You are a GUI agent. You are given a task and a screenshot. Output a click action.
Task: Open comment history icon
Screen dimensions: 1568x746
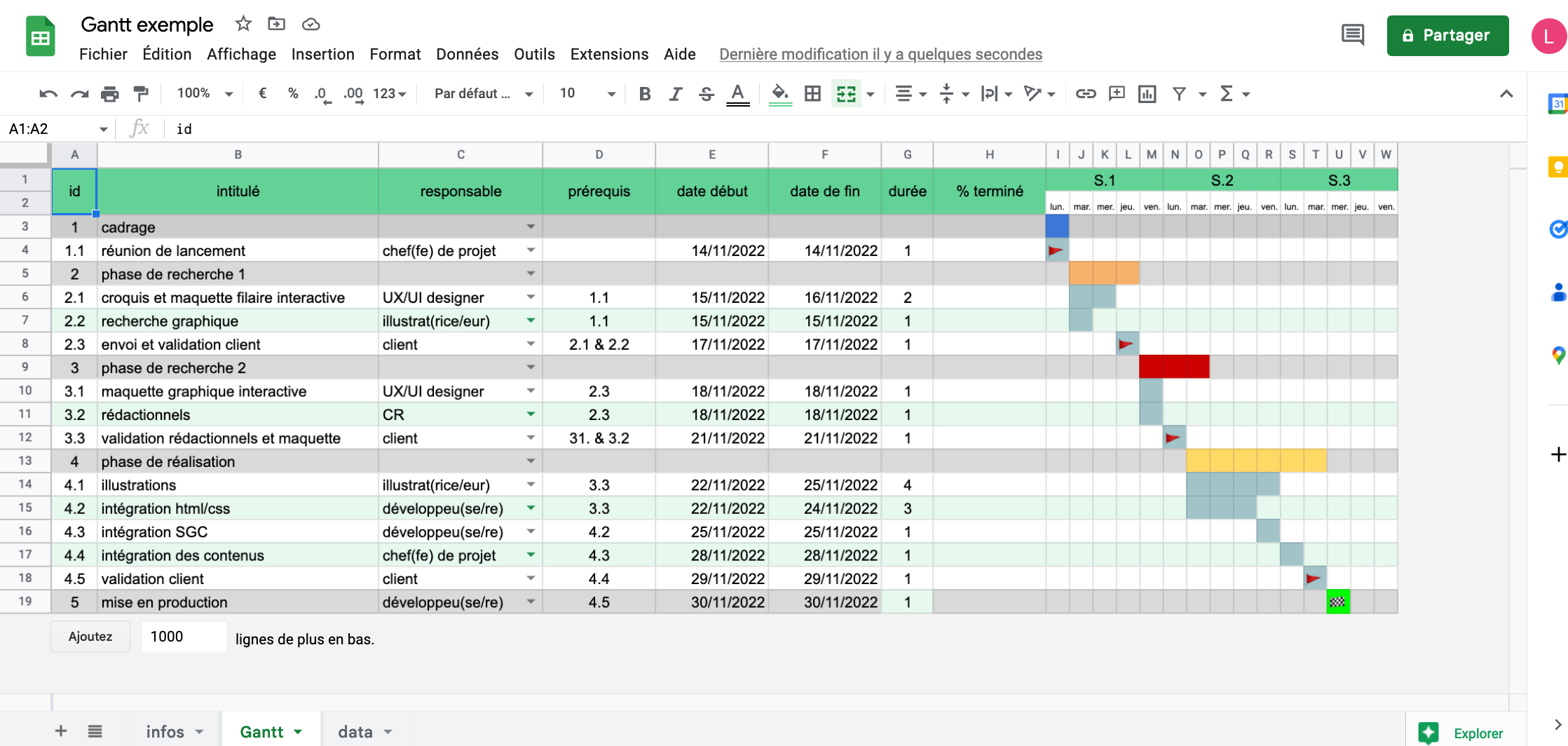(1353, 35)
